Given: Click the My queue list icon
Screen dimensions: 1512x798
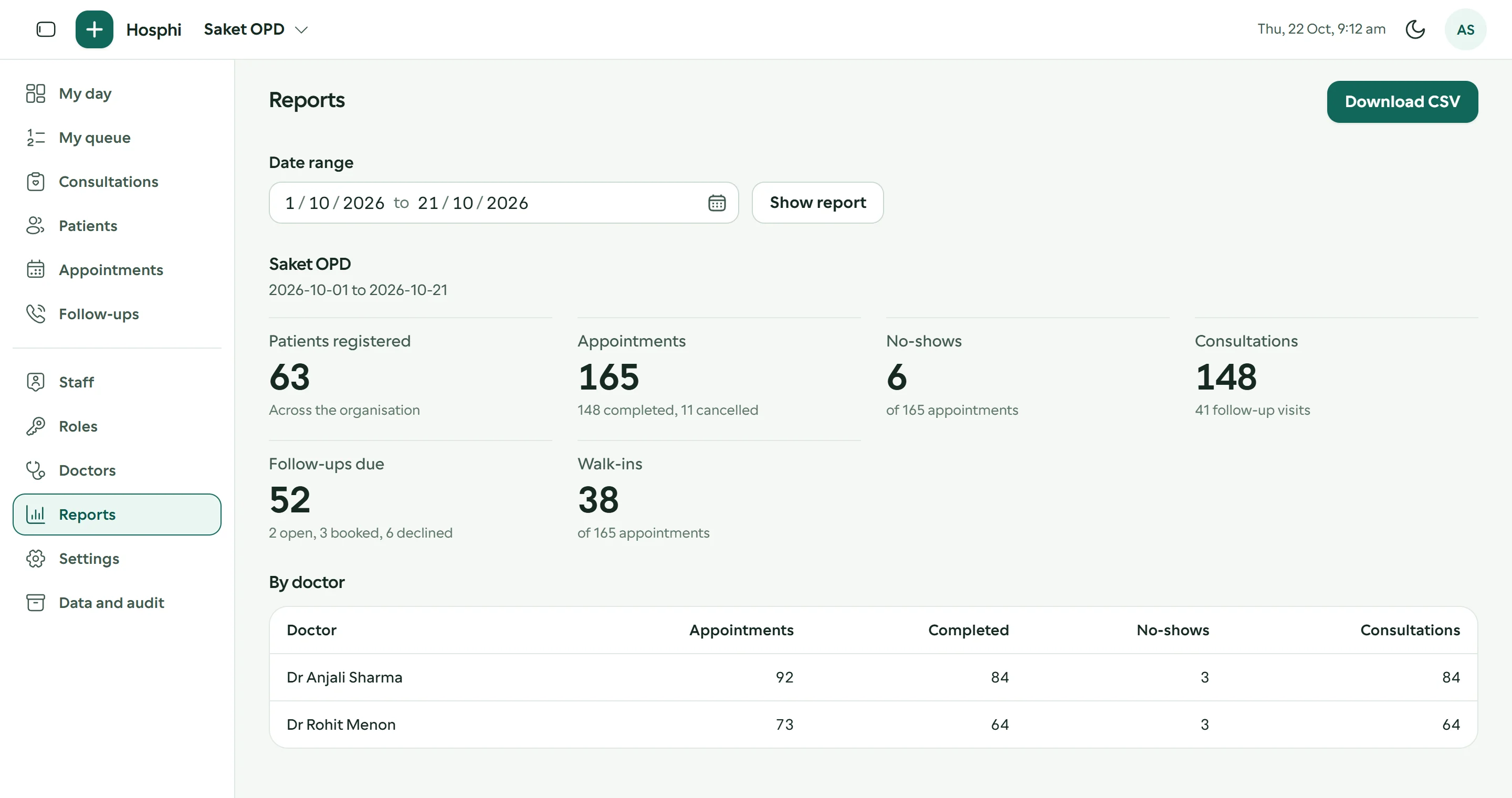Looking at the screenshot, I should click(x=35, y=138).
